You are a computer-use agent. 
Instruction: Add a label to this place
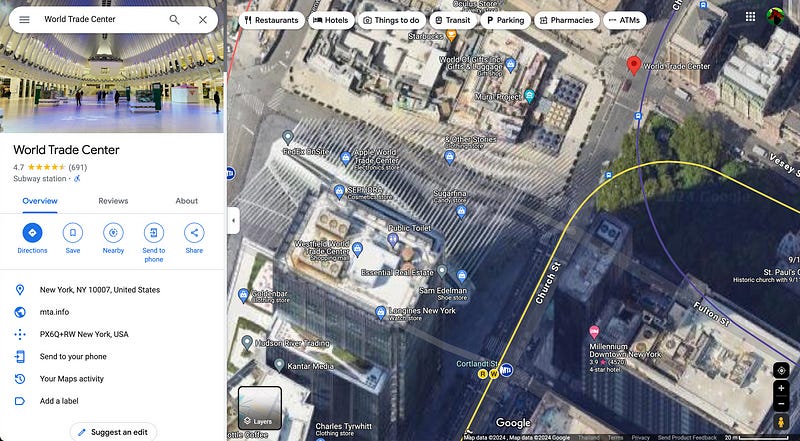(112, 401)
